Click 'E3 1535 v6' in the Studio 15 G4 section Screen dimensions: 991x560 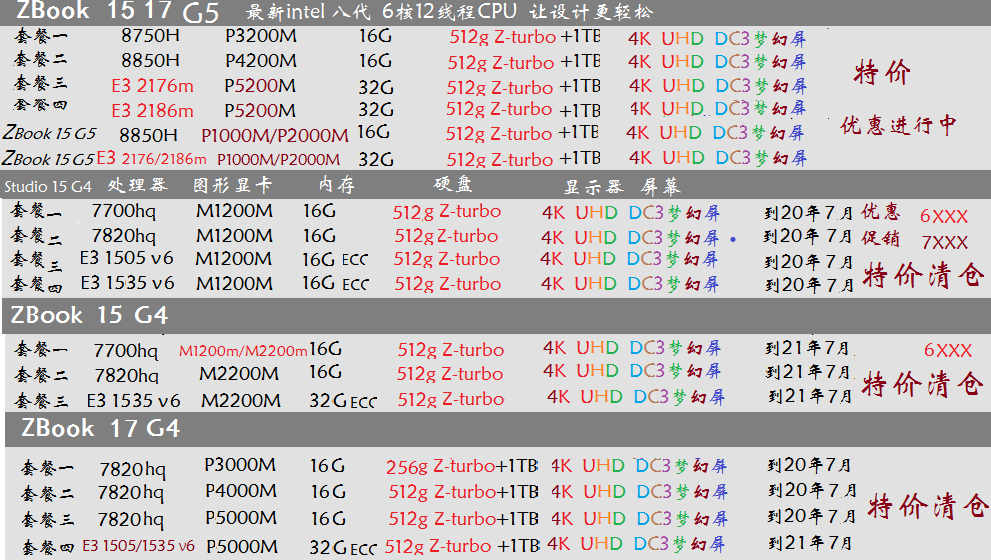click(127, 283)
